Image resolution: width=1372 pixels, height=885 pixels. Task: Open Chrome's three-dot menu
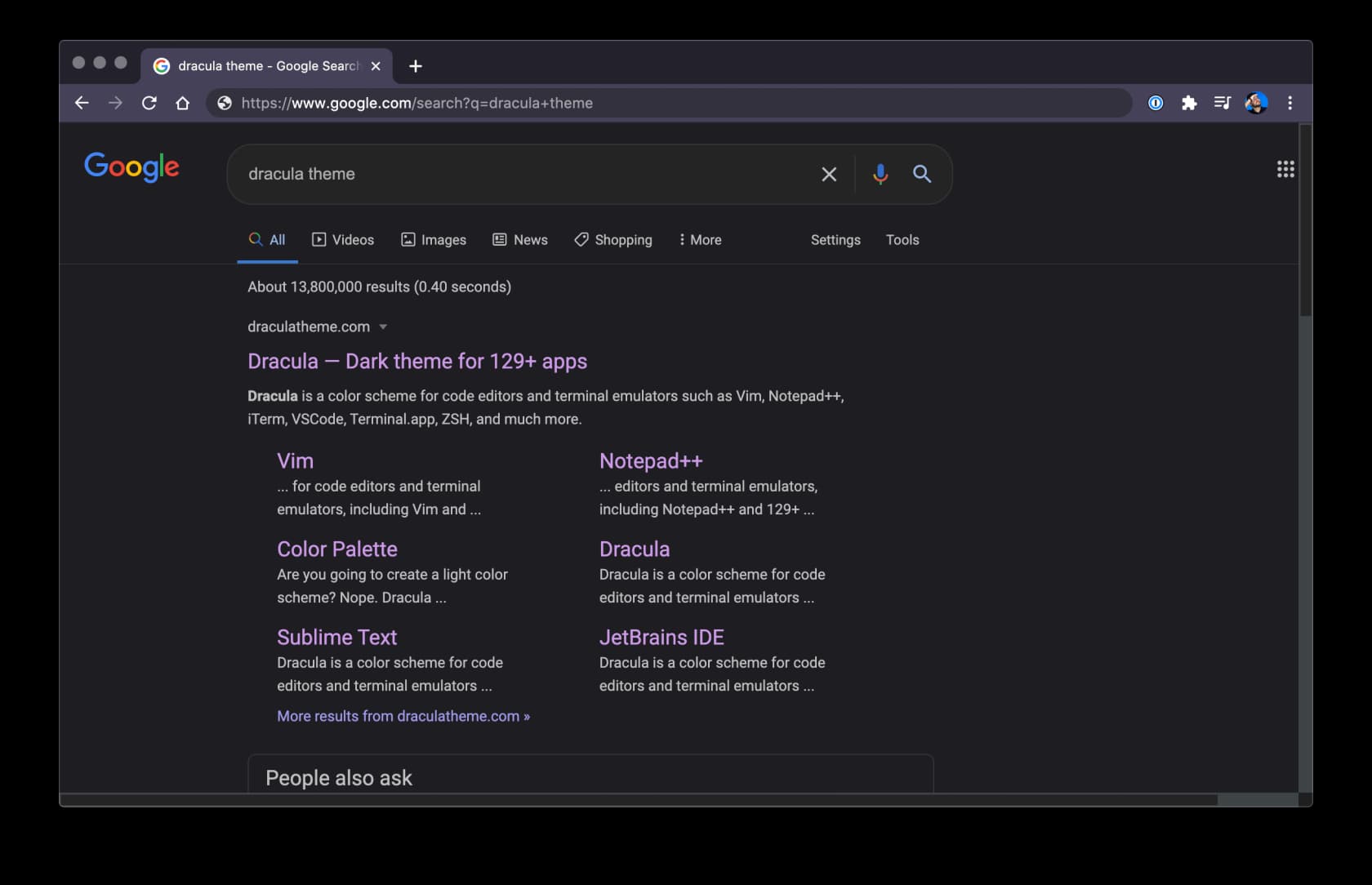tap(1290, 103)
